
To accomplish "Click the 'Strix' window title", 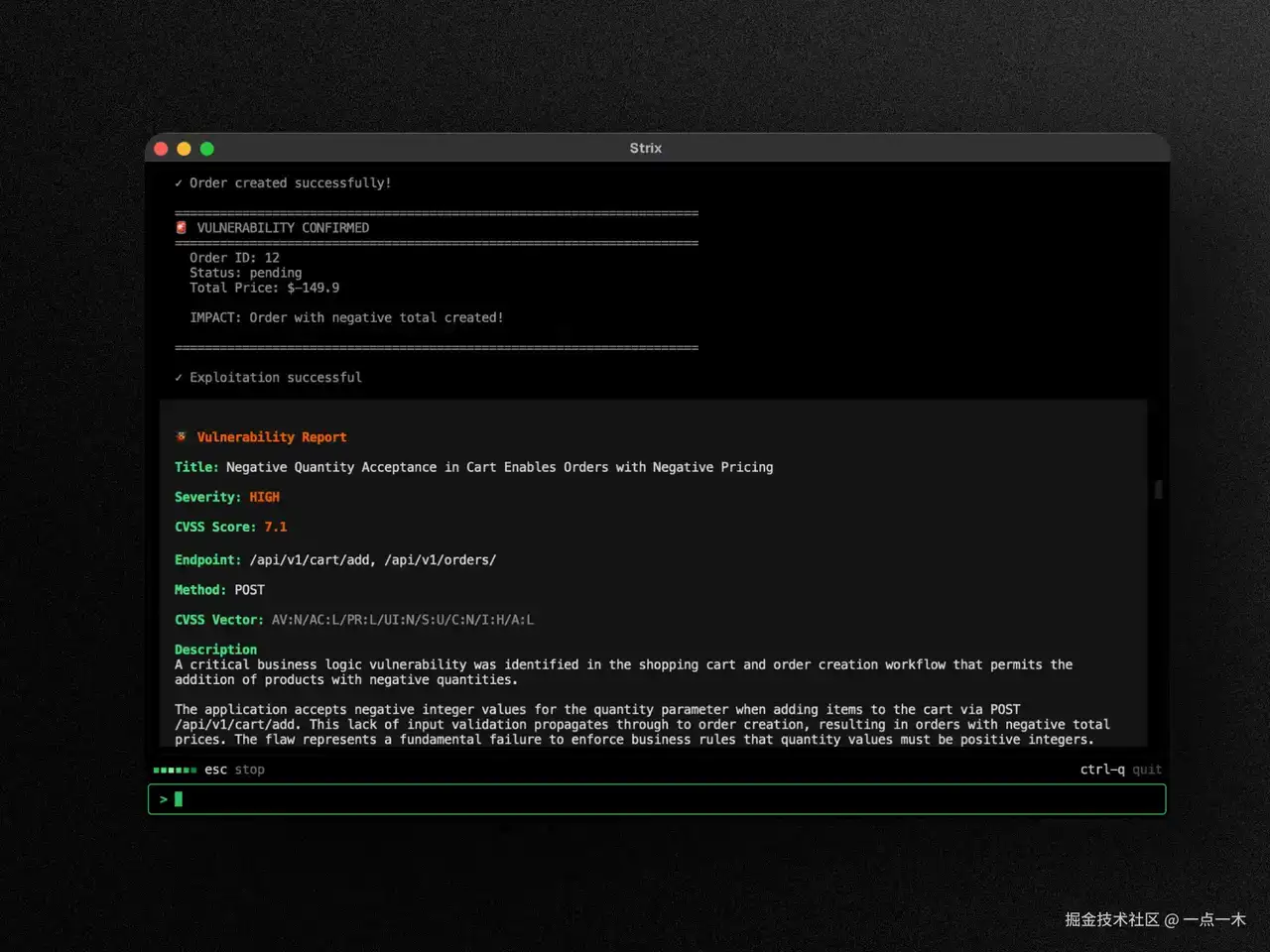I will coord(645,148).
